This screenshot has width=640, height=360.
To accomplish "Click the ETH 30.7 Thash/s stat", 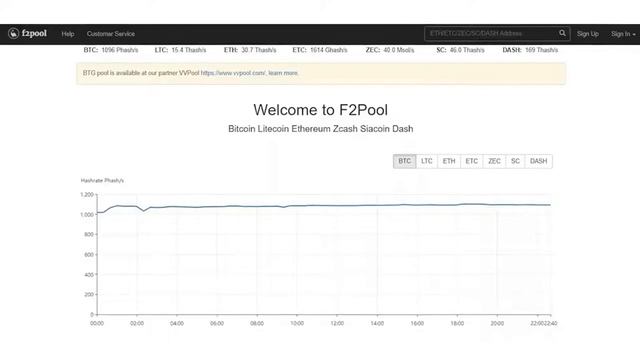I will click(x=250, y=50).
